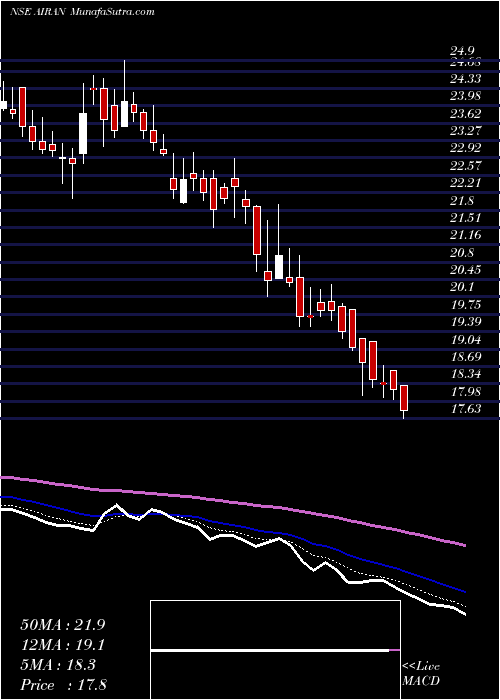Click the 19.04 price axis label
Image resolution: width=500 pixels, height=700 pixels.
[465, 340]
